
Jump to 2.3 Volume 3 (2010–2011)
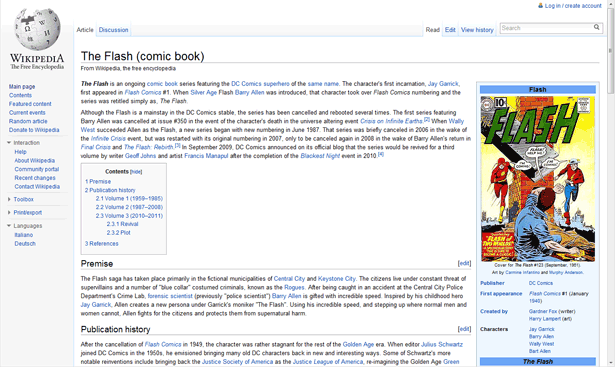(x=129, y=216)
